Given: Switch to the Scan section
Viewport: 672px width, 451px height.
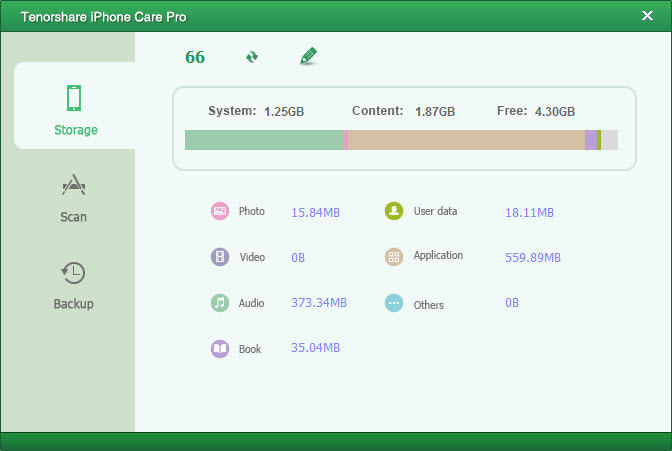Looking at the screenshot, I should pyautogui.click(x=74, y=198).
